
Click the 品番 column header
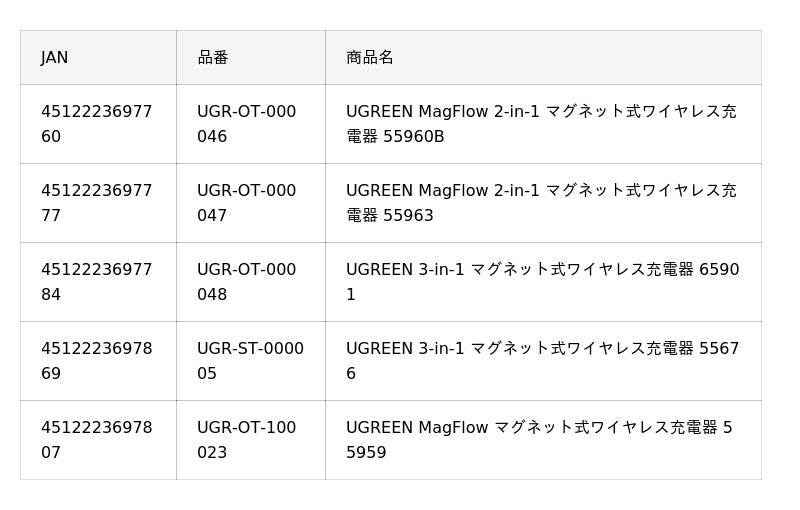point(213,58)
